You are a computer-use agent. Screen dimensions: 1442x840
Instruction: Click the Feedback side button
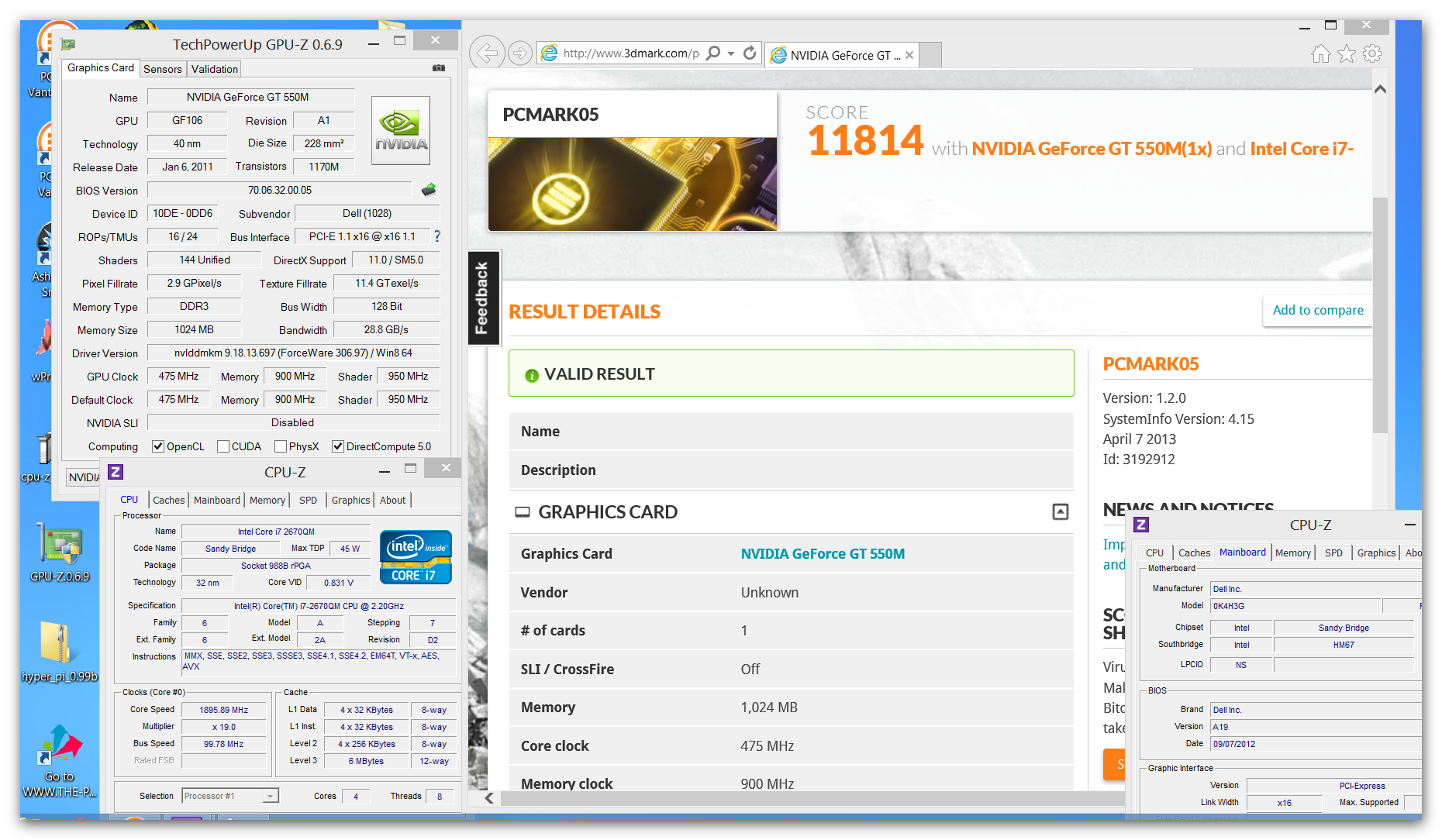point(484,298)
